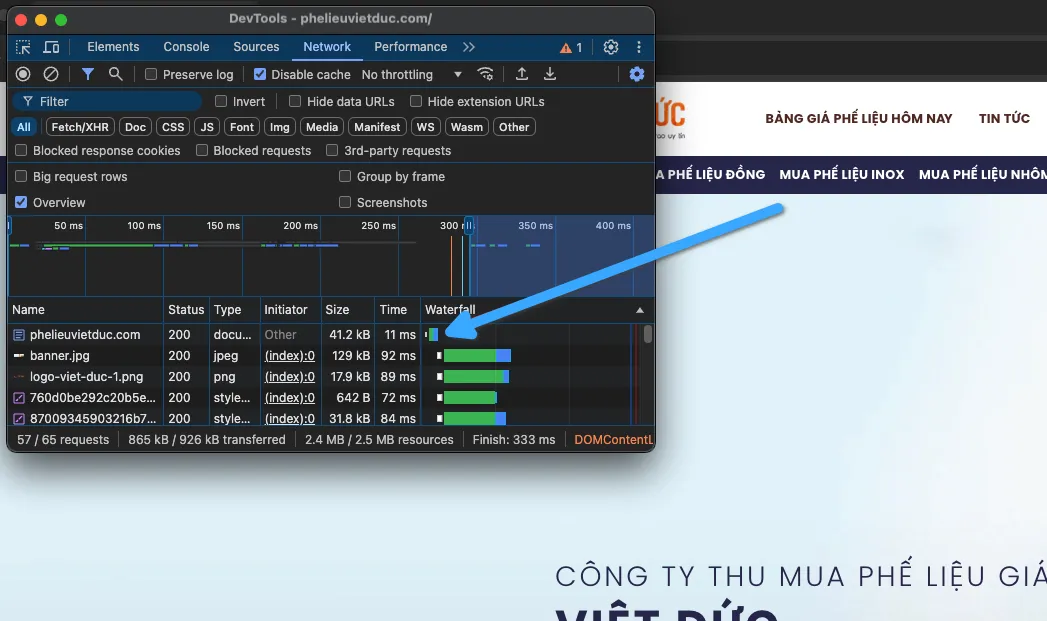
Task: Enable Group by frame
Action: click(345, 176)
